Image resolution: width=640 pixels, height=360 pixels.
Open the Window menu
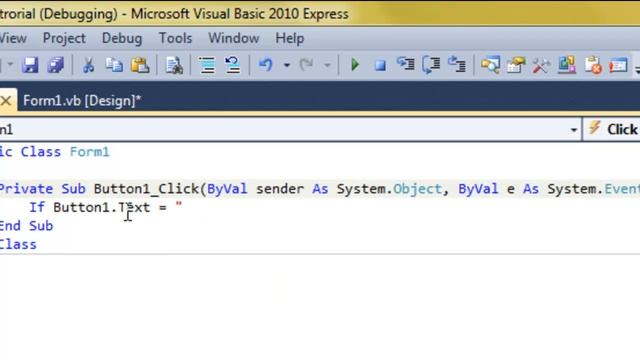pyautogui.click(x=233, y=38)
